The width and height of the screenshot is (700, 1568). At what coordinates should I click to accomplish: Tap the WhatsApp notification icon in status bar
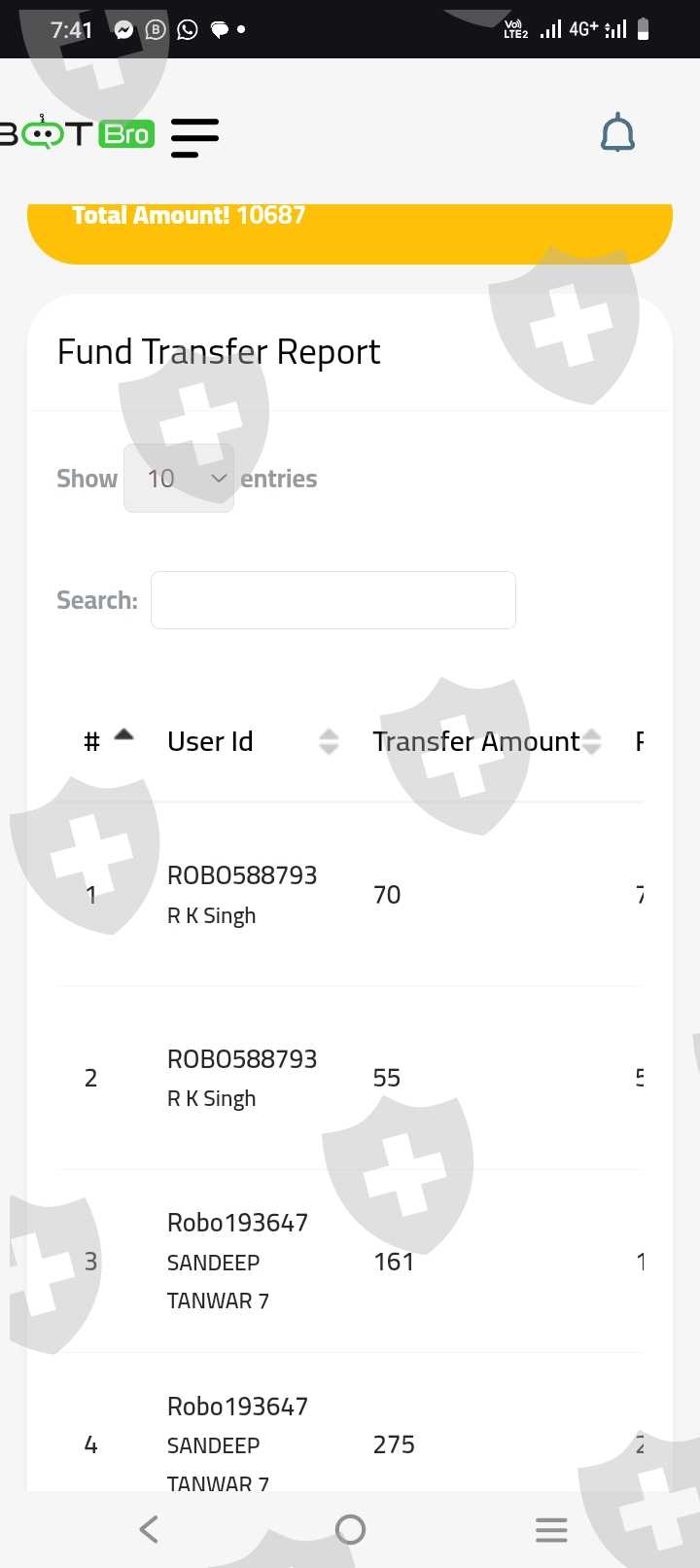point(188,29)
